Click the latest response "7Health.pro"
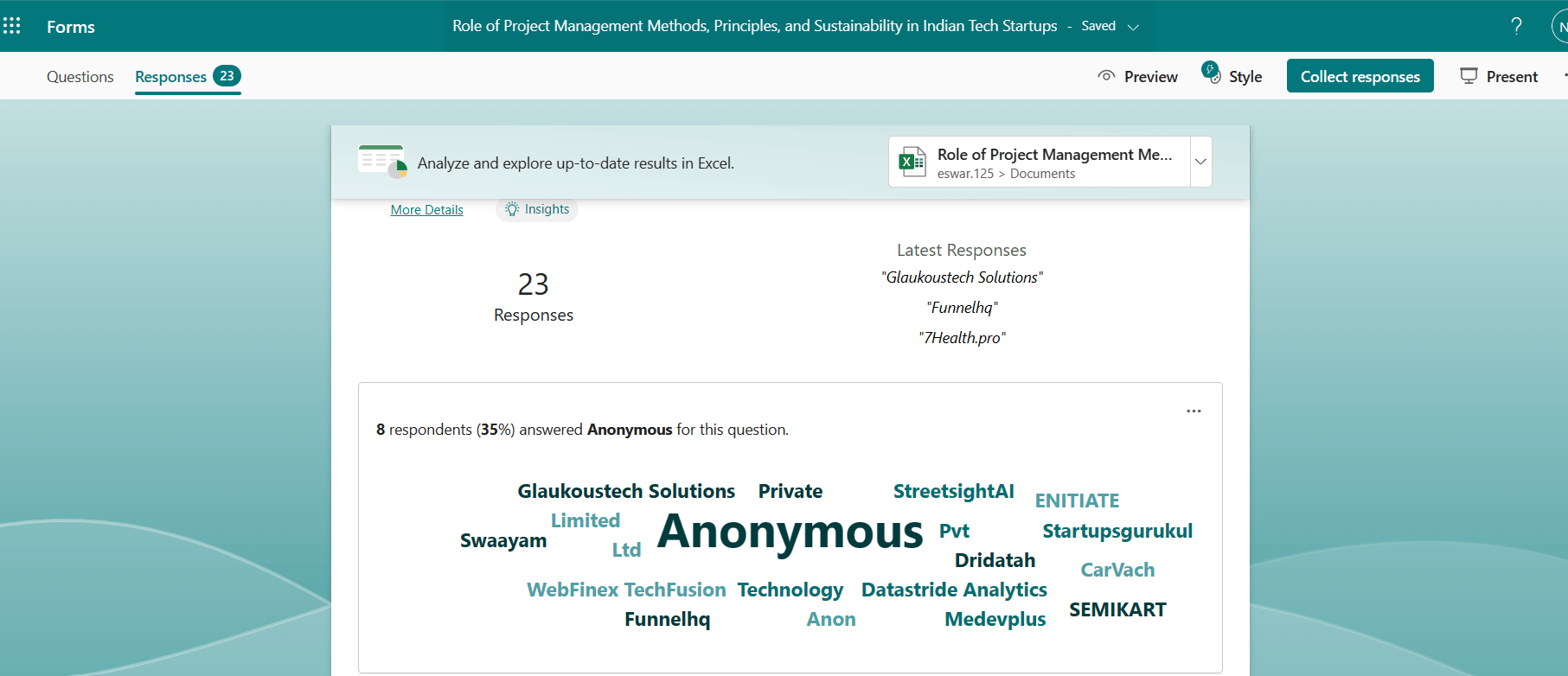The height and width of the screenshot is (676, 1568). (x=962, y=338)
